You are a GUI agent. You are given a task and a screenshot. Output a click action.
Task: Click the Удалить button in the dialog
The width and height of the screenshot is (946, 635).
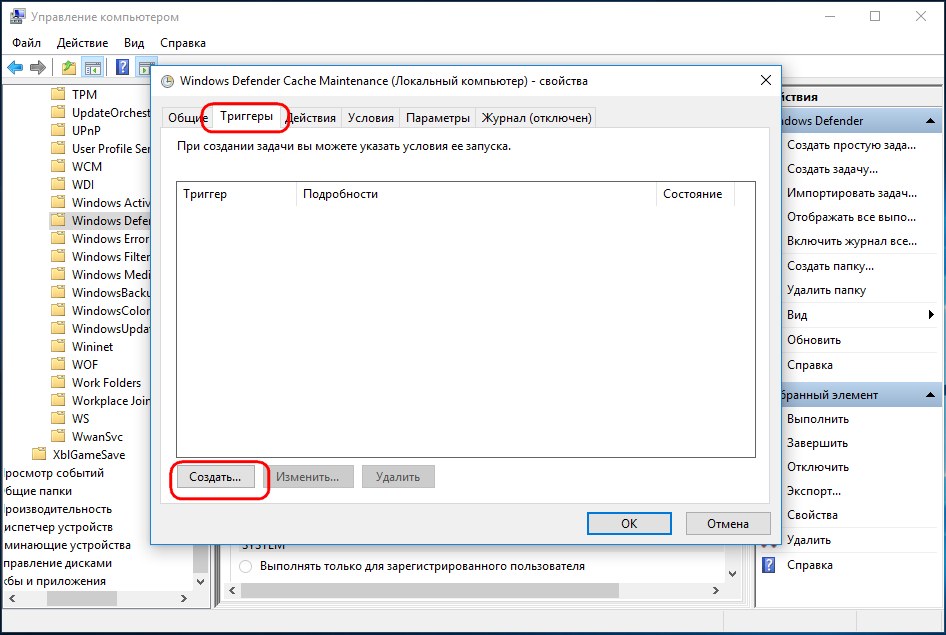click(398, 476)
